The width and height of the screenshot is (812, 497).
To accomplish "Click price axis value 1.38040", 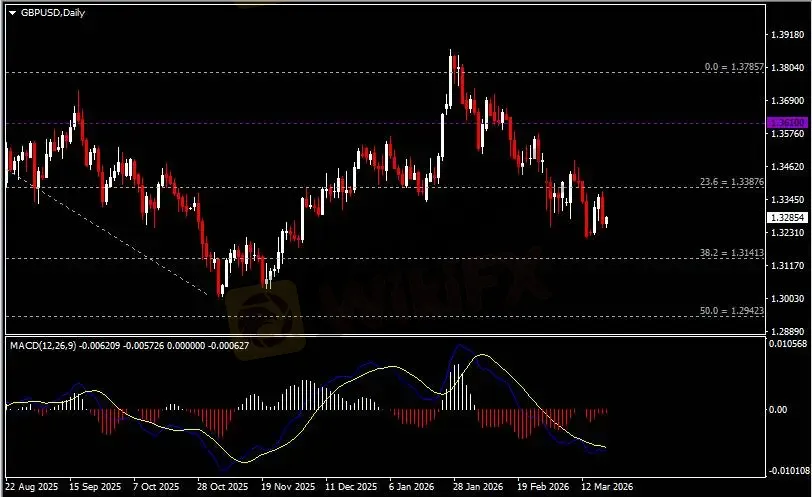I will pyautogui.click(x=788, y=68).
